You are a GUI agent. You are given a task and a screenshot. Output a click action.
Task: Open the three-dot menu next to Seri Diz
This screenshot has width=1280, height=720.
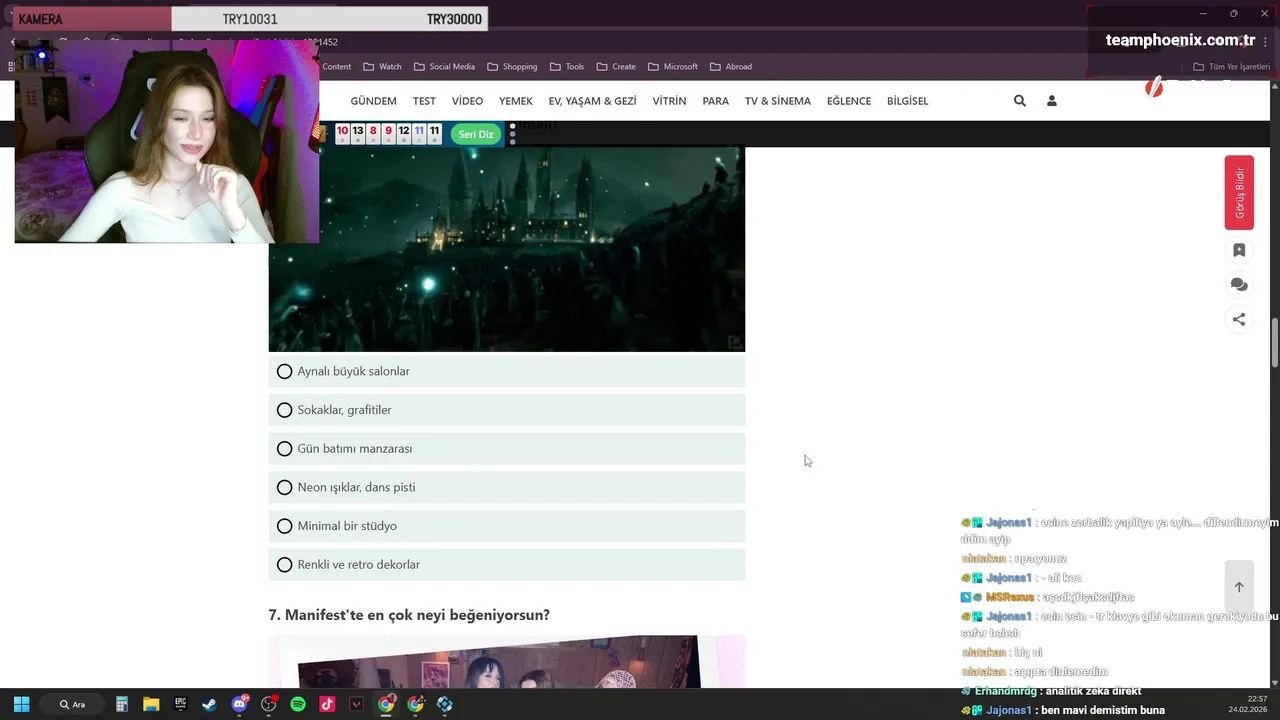click(513, 134)
